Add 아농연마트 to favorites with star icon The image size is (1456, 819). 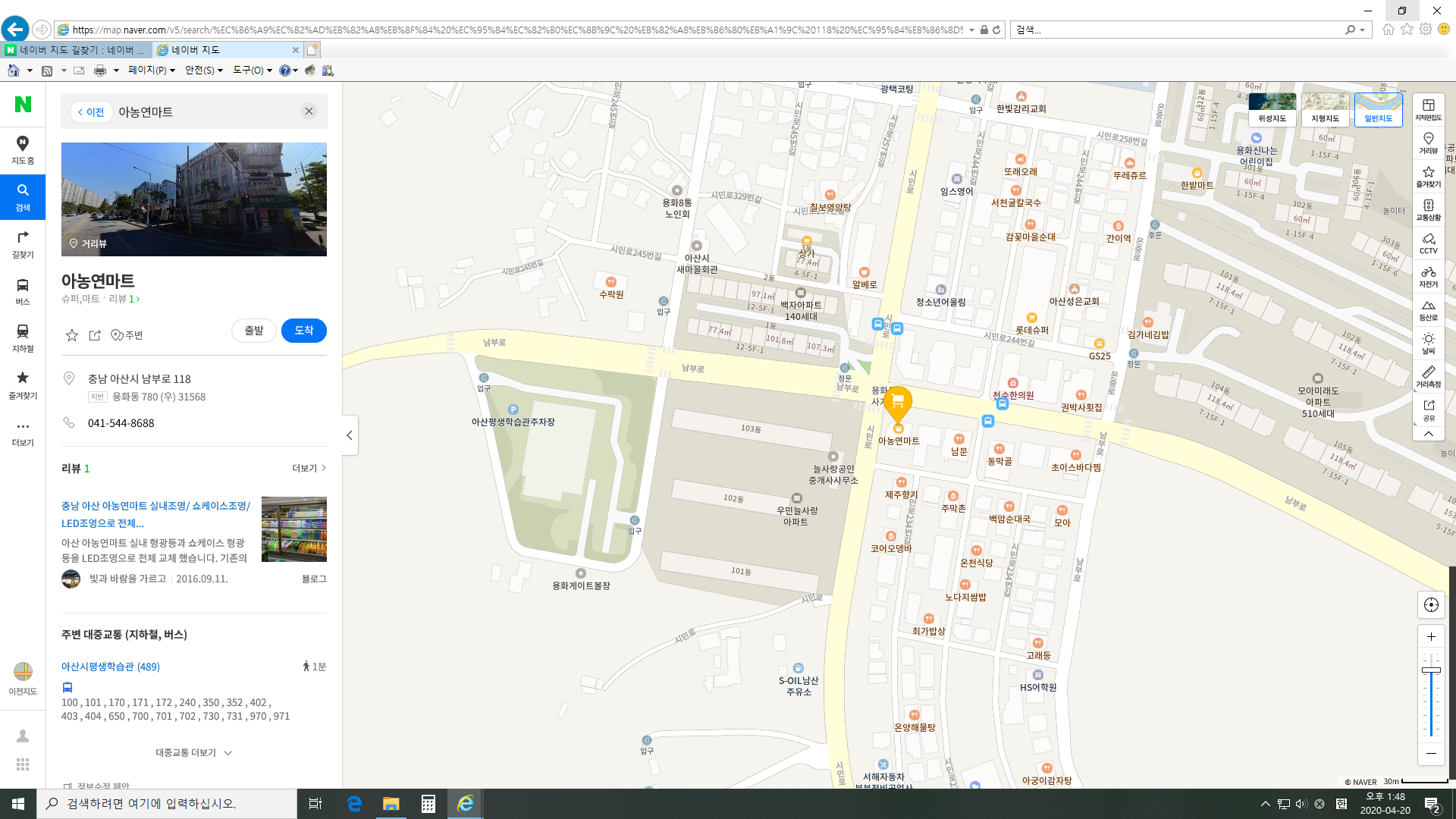72,335
